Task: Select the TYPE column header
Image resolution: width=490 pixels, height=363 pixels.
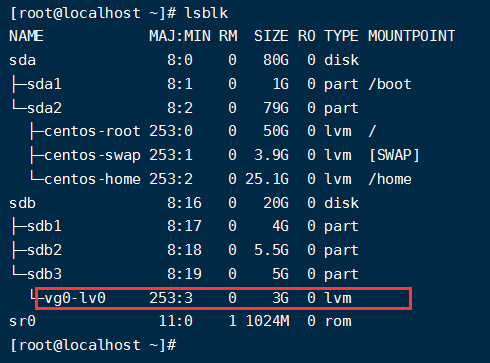Action: [x=341, y=36]
